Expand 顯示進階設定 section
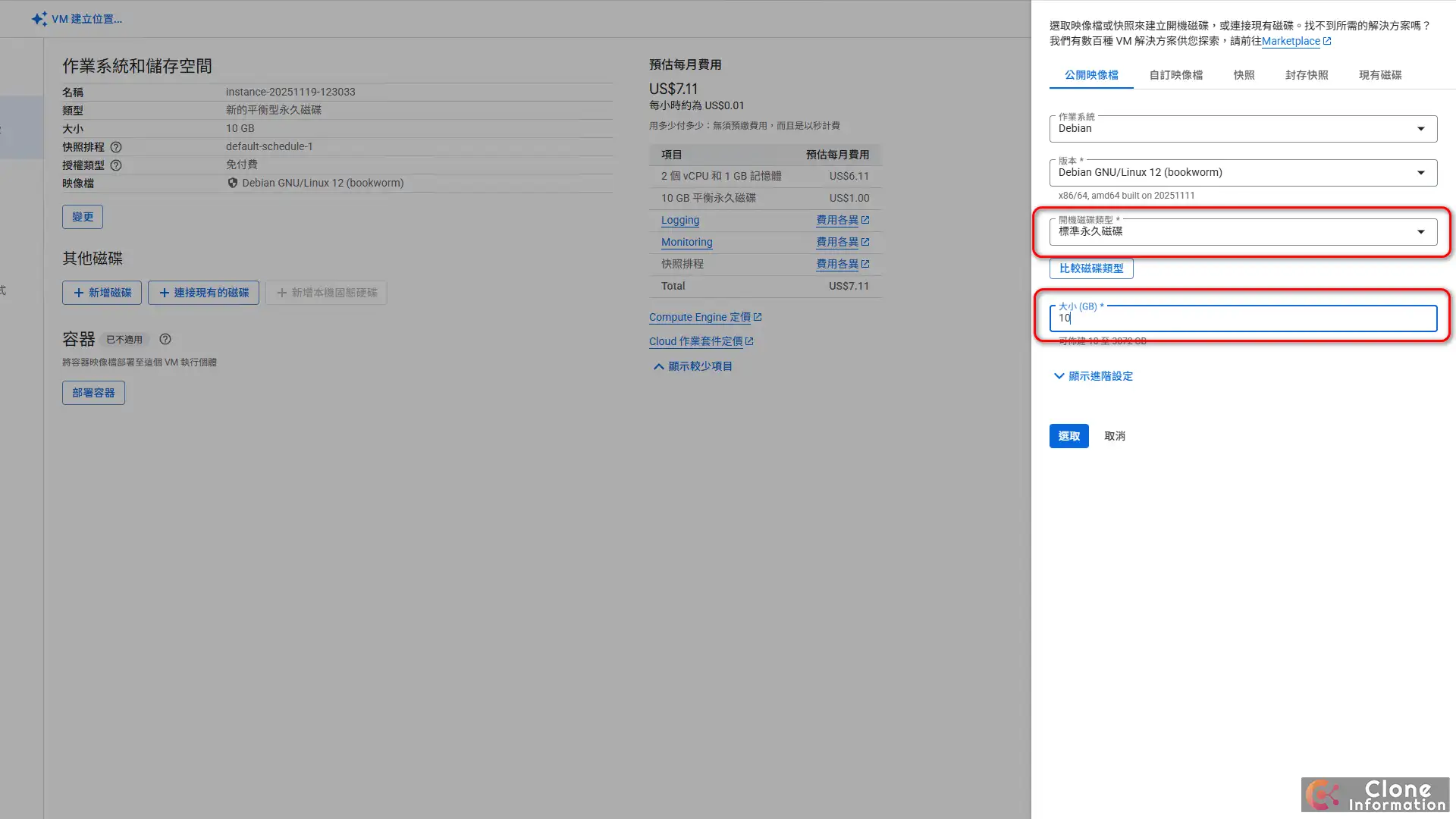 [x=1093, y=376]
